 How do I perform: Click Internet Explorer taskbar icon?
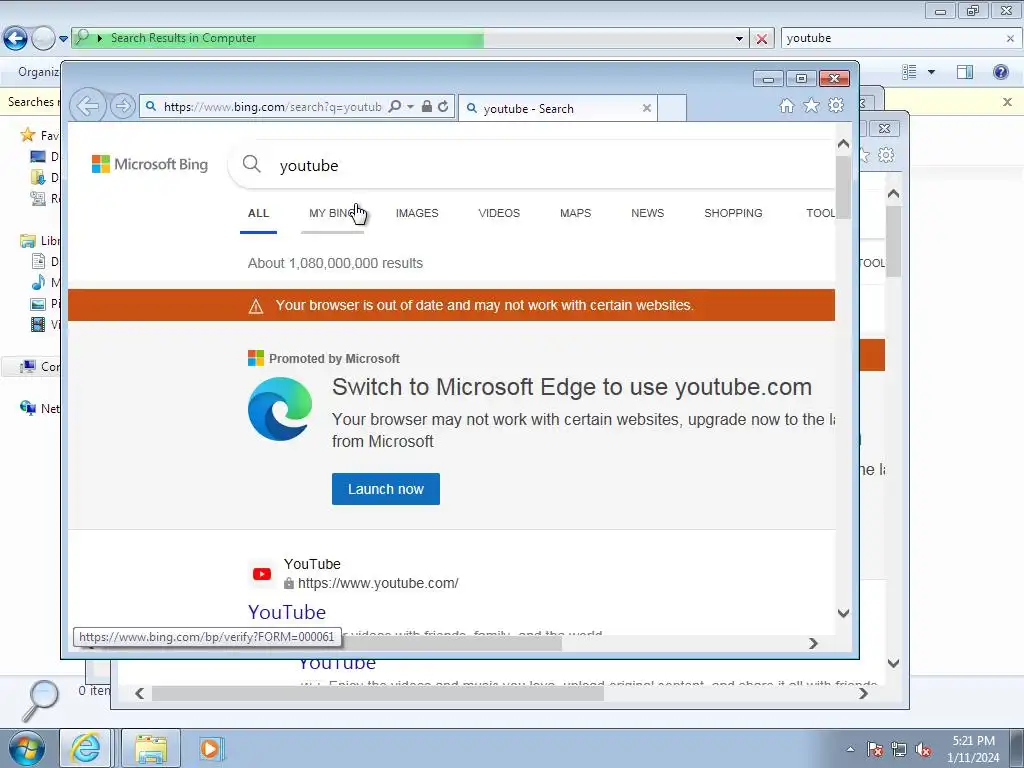point(86,748)
